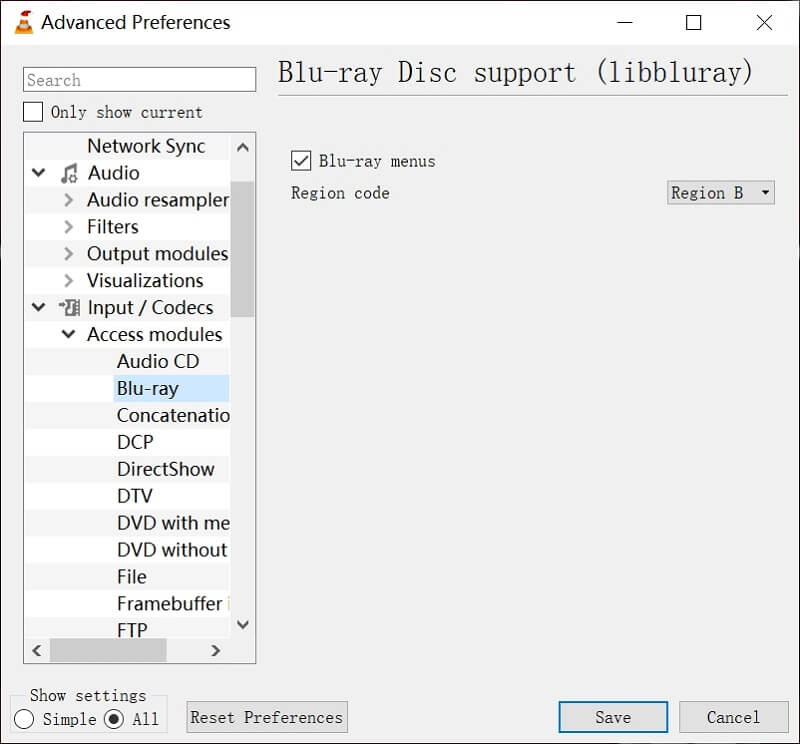Screen dimensions: 800x744
Task: Select Network Sync in the tree
Action: coord(146,146)
